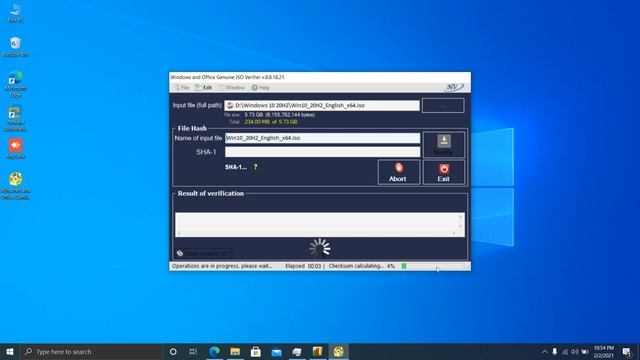Click the '234.00 MB of 5.73 GB' progress text
Viewport: 640px width, 360px height.
(271, 122)
